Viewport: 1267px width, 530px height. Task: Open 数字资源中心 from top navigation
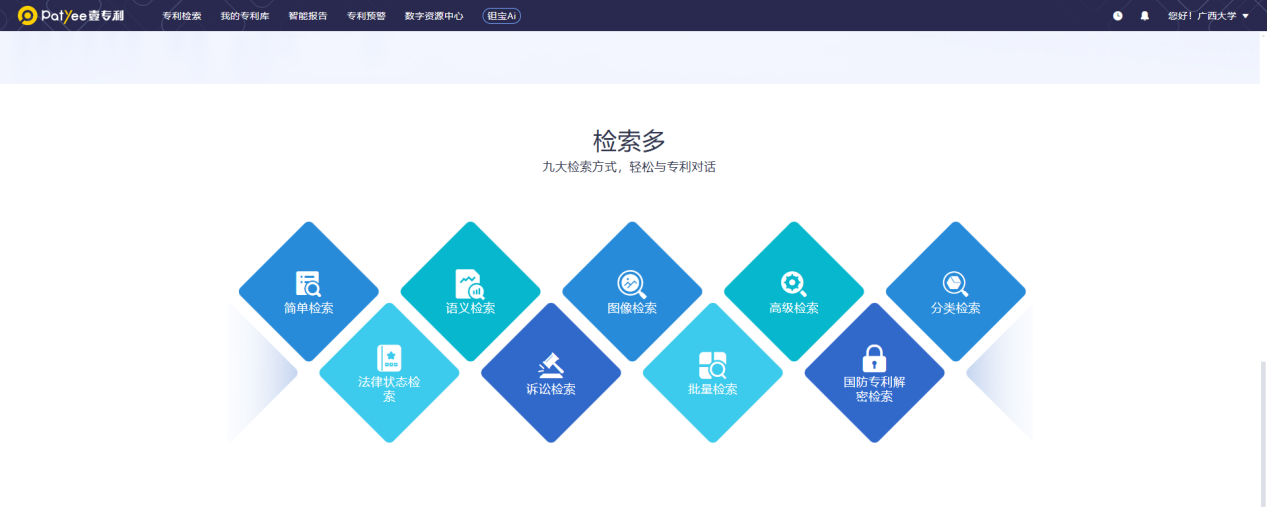coord(434,16)
